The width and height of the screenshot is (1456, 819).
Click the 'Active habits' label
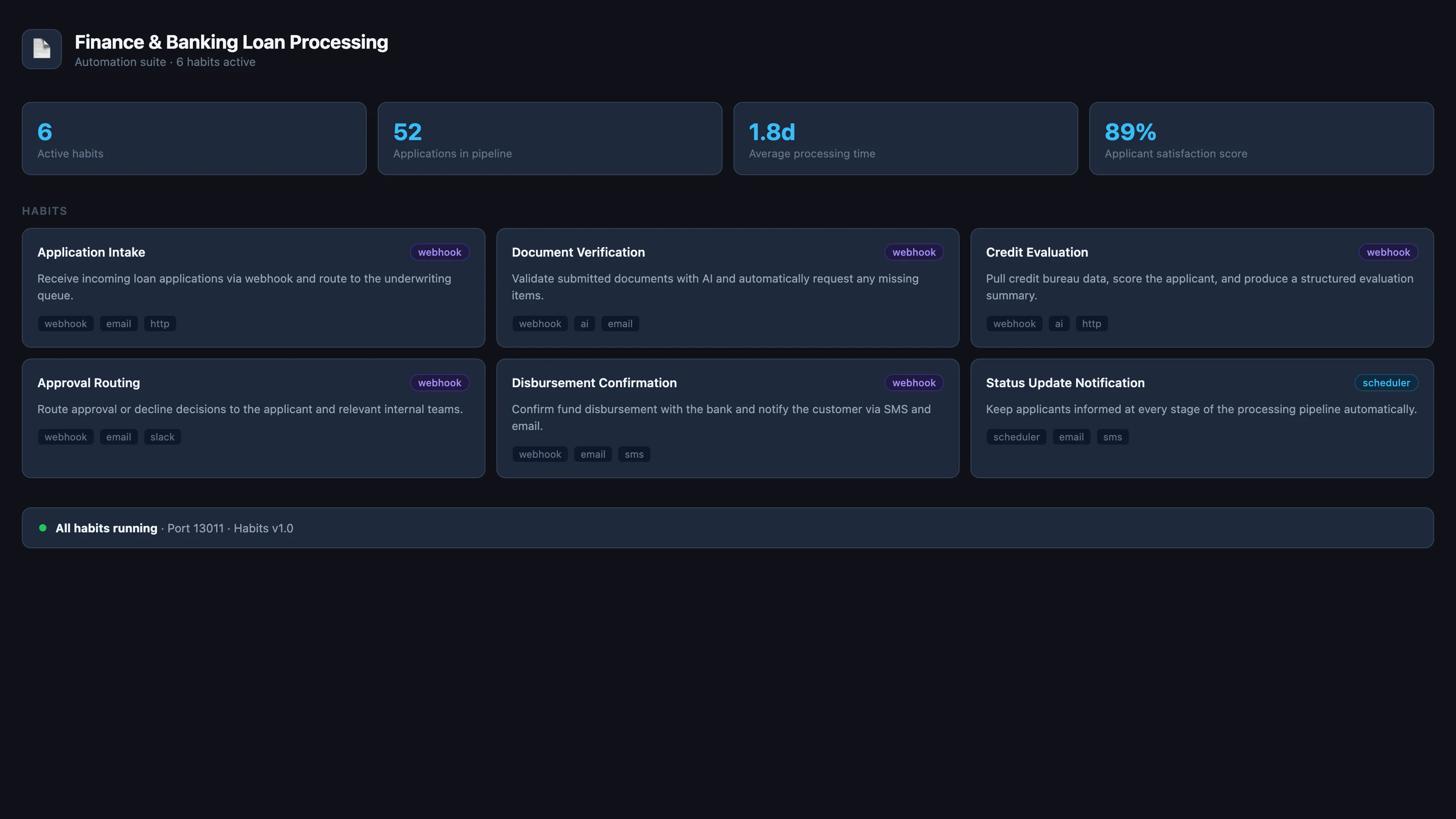[70, 154]
